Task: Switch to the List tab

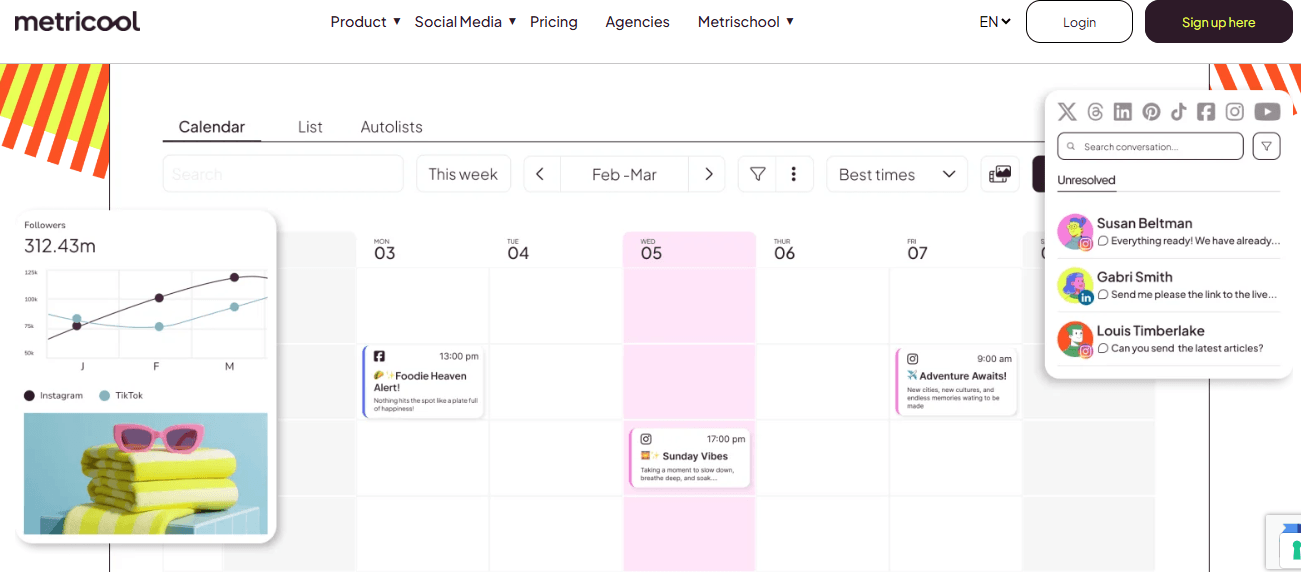Action: [x=310, y=127]
